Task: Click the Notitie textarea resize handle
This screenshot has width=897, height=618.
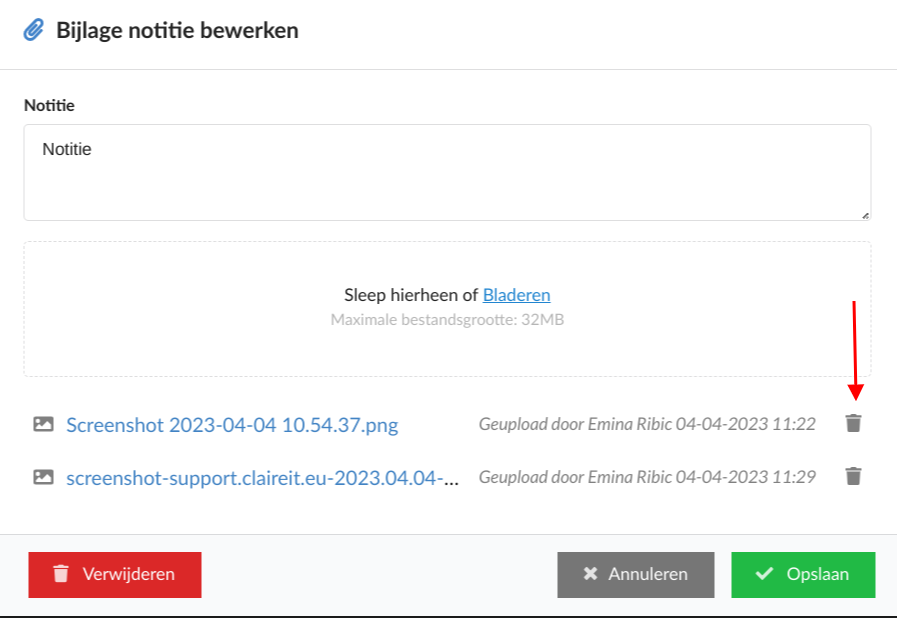Action: point(864,215)
